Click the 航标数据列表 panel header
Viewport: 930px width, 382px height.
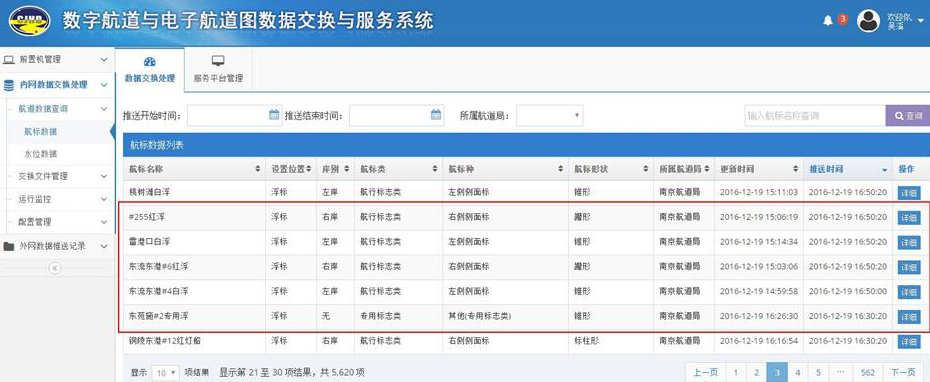pos(527,145)
